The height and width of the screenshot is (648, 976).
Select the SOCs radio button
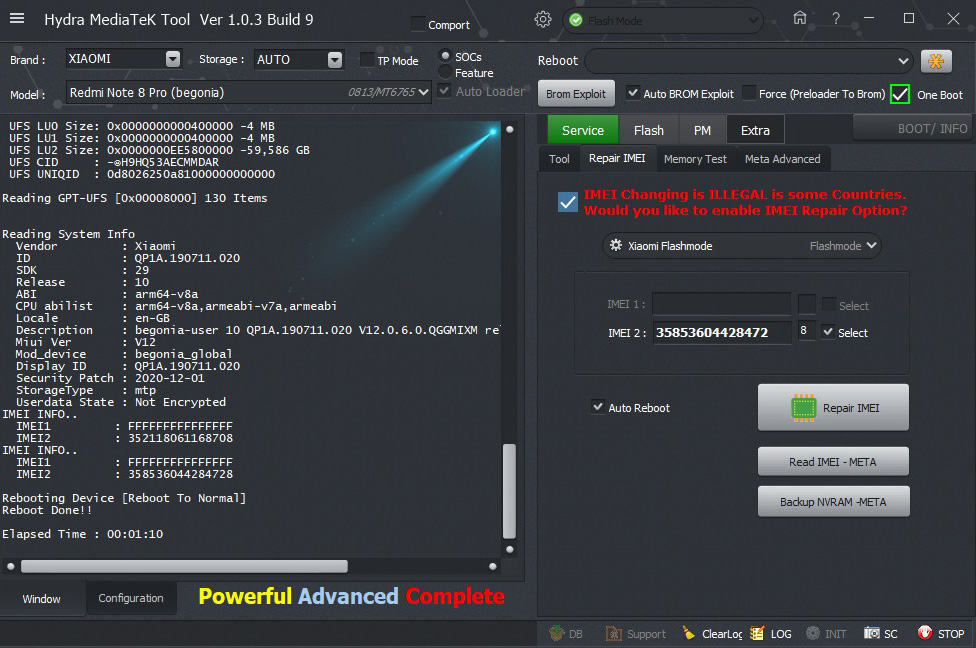point(445,56)
